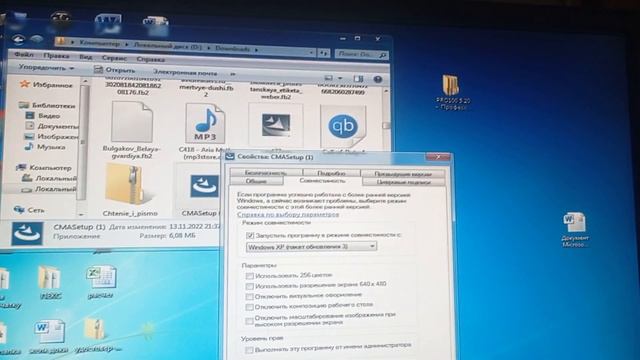Image resolution: width=640 pixels, height=360 pixels.
Task: Click the refresh button beside address bar
Action: [324, 53]
